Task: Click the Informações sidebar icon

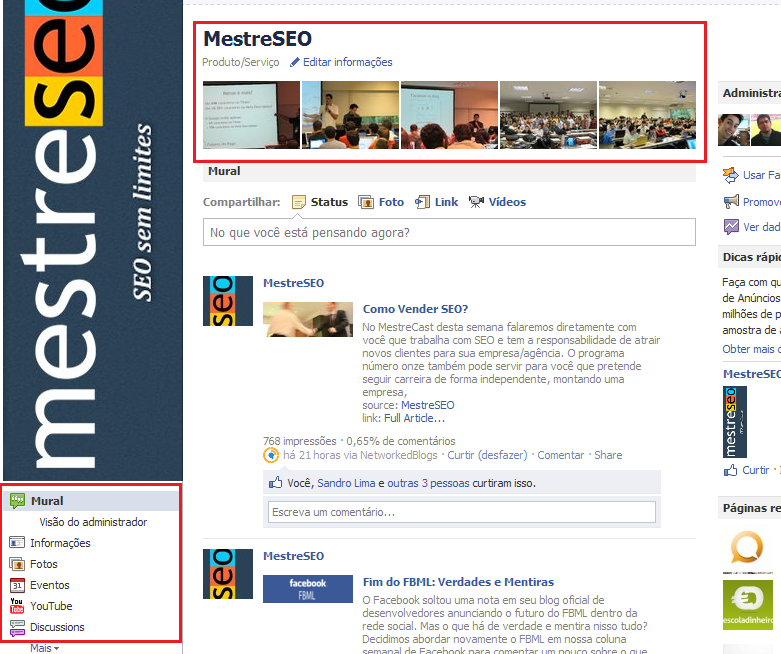Action: [17, 543]
